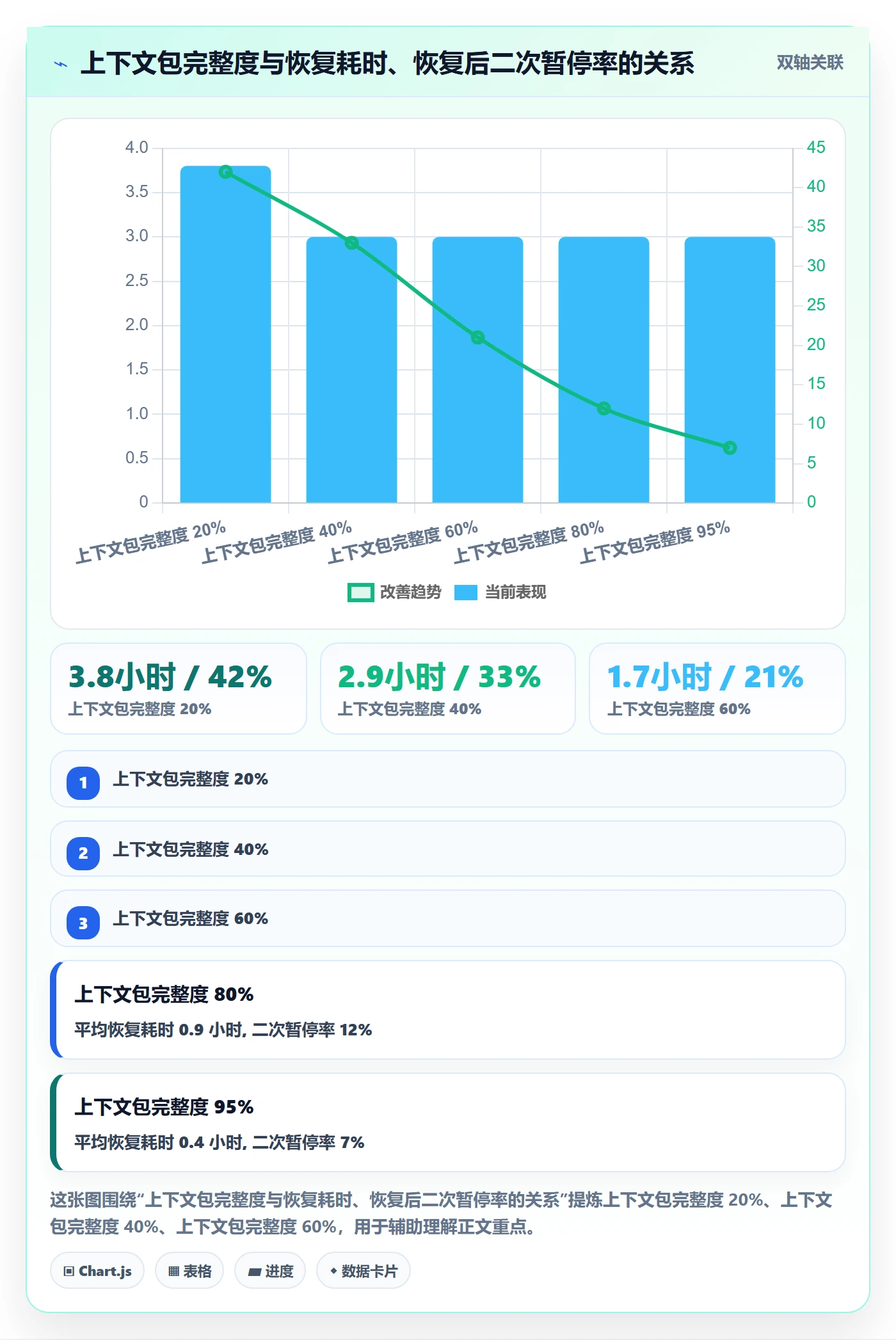Click the Chart.js tag chip
Viewport: 896px width, 1340px height.
(97, 1271)
